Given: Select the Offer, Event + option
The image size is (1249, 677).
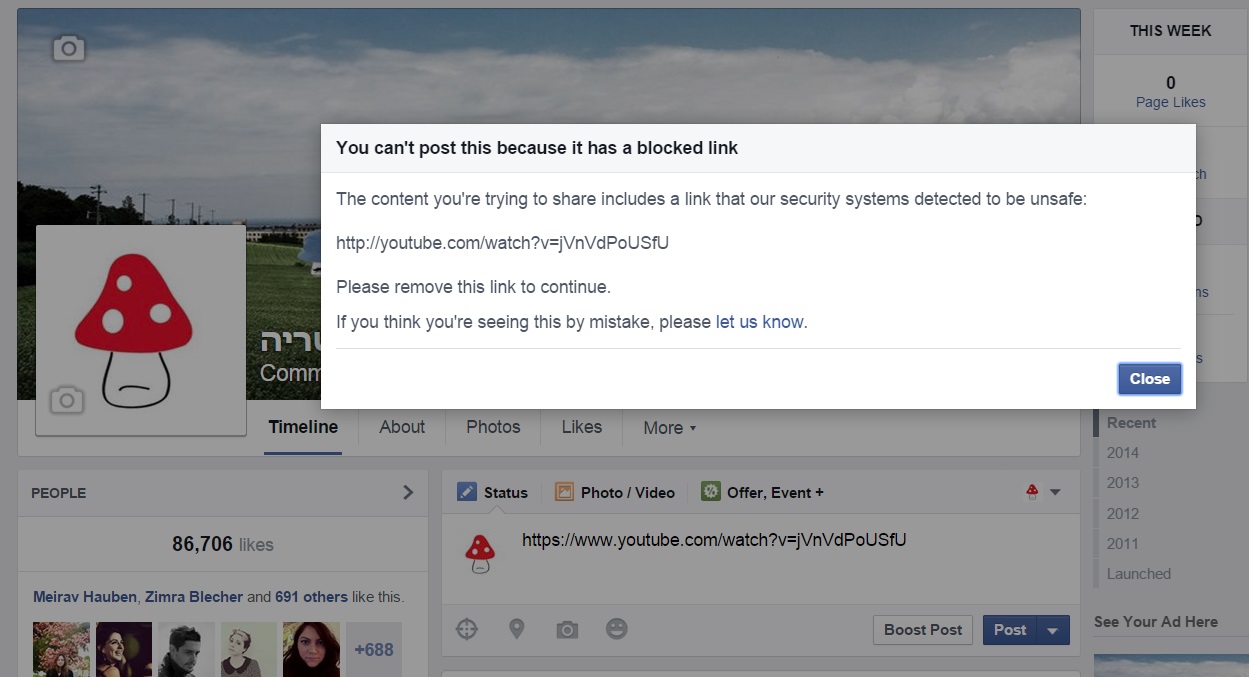Looking at the screenshot, I should (762, 492).
